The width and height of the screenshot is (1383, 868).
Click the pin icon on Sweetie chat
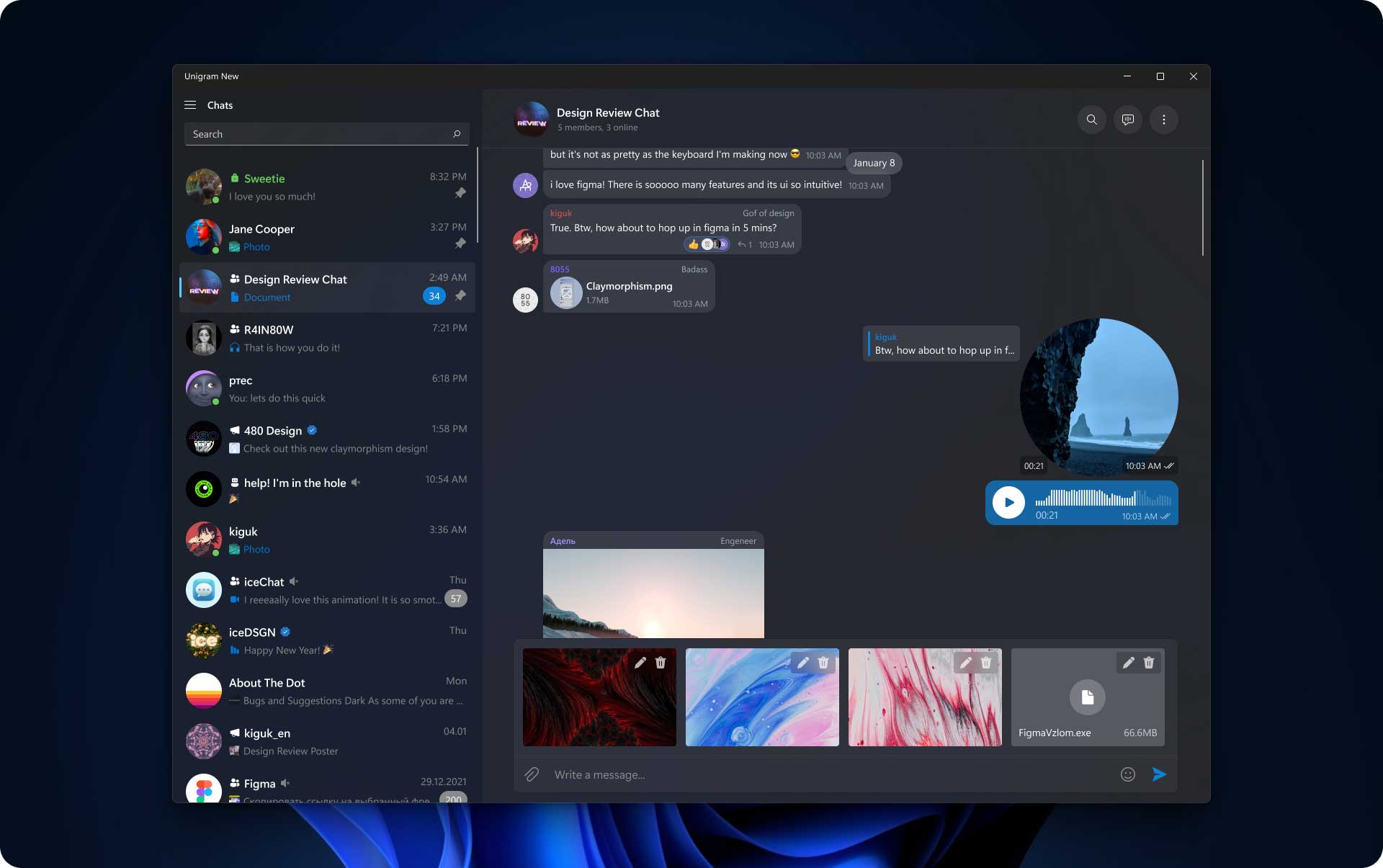460,193
